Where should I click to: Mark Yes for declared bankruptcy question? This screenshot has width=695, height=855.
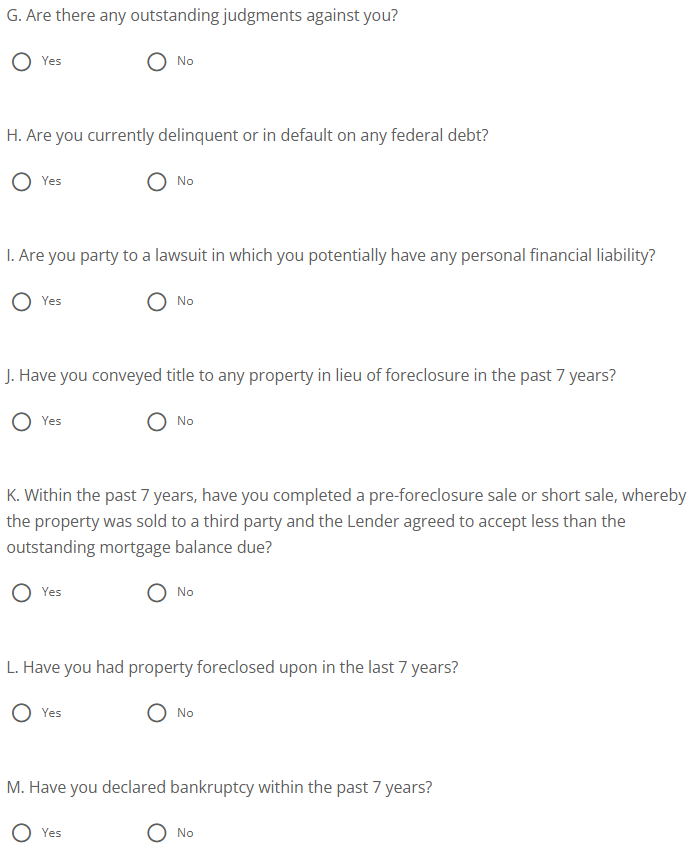[21, 833]
